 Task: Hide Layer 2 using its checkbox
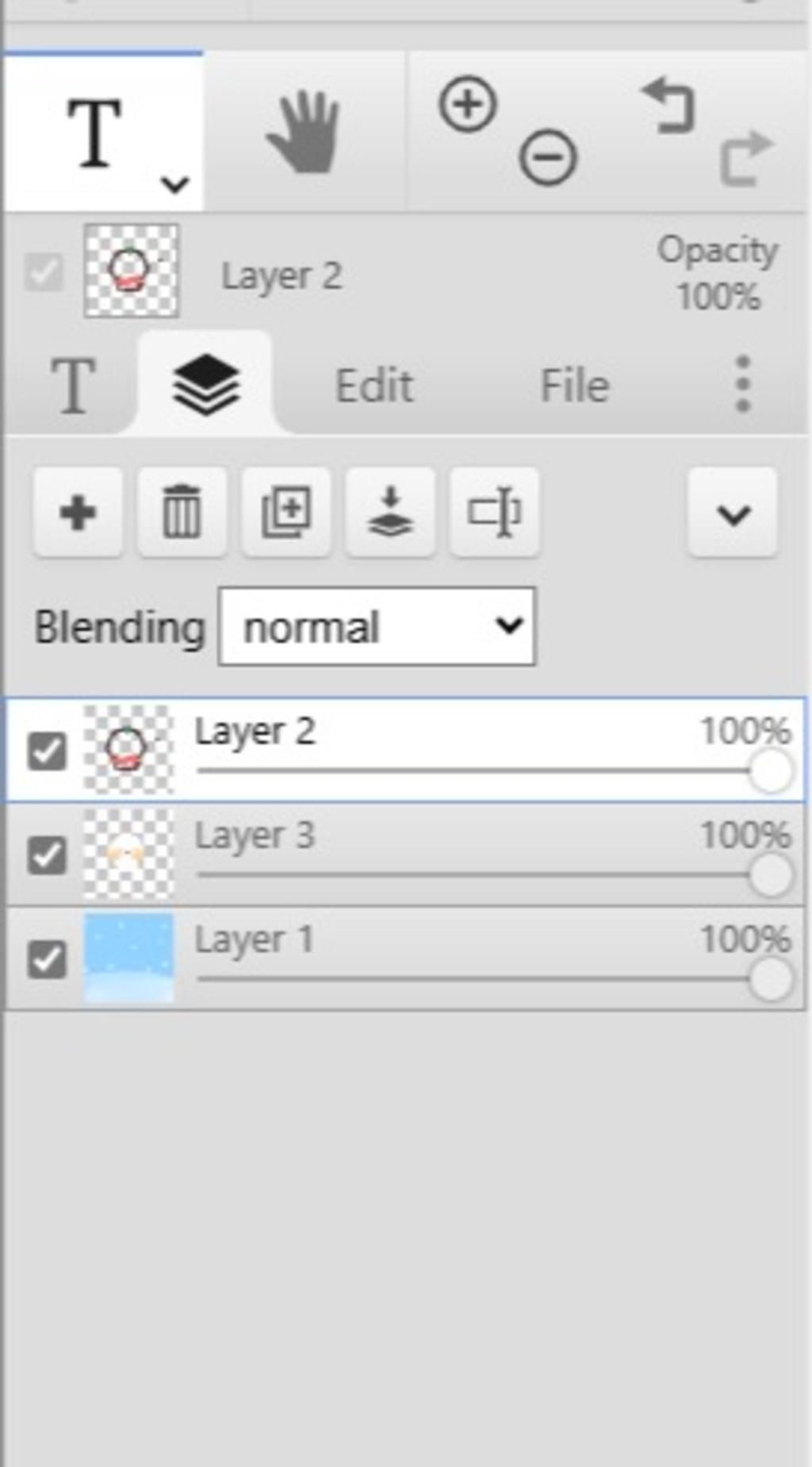pyautogui.click(x=47, y=751)
